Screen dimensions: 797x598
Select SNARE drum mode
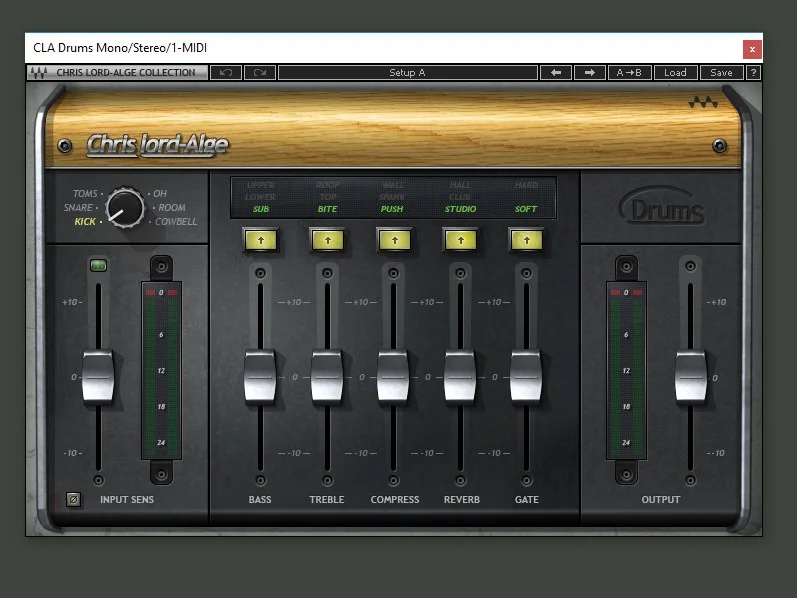78,207
